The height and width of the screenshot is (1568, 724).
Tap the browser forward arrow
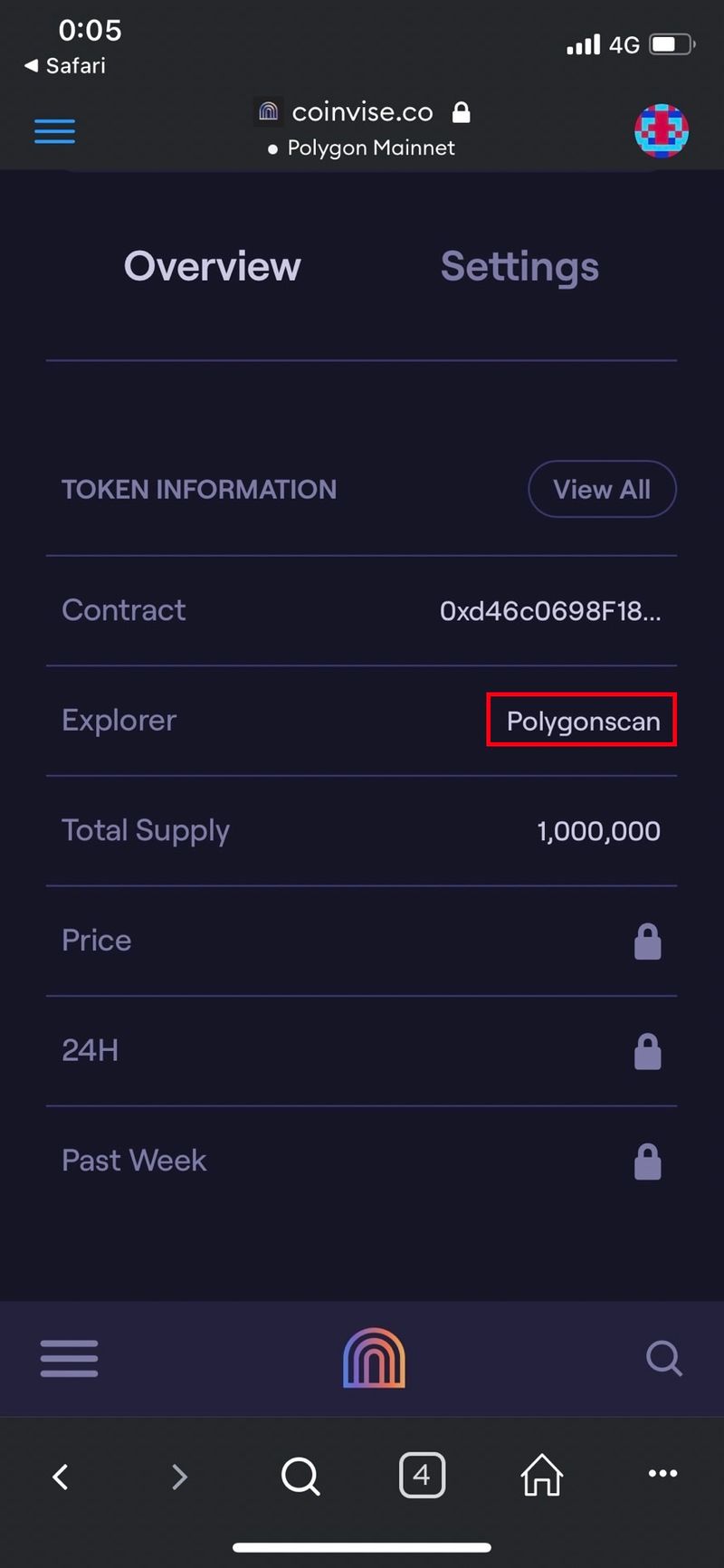(179, 1477)
